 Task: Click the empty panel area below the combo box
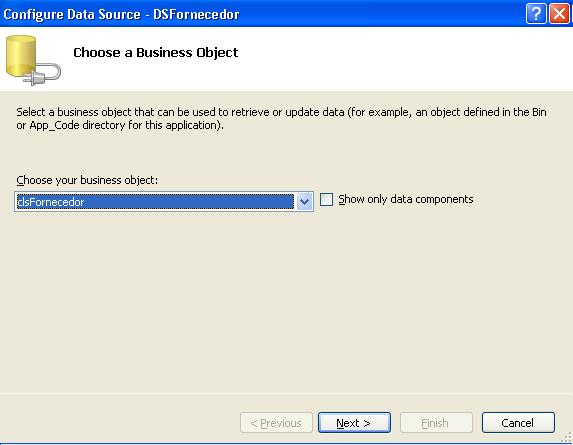(286, 300)
